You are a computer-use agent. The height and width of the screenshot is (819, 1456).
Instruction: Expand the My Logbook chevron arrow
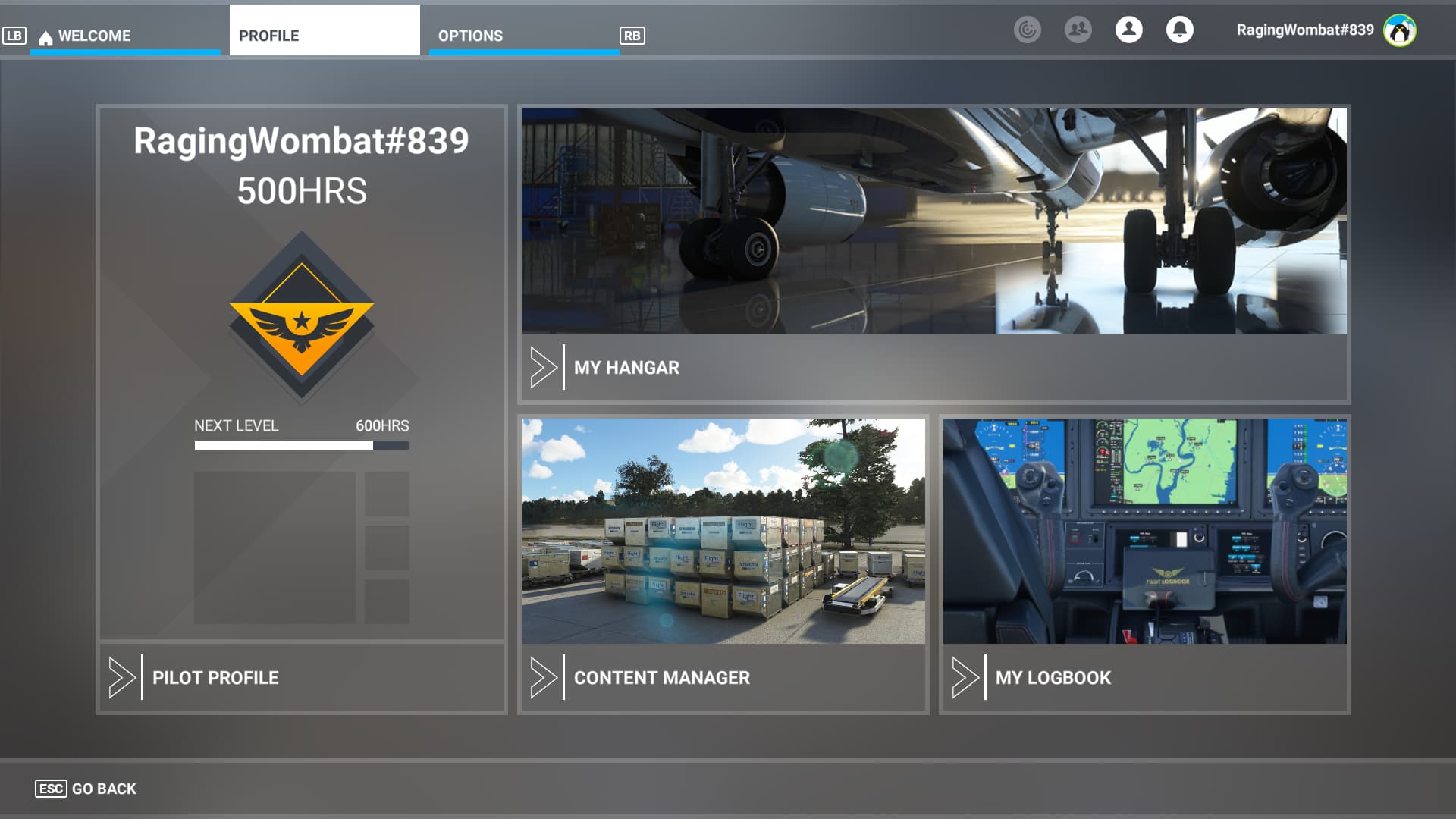point(967,677)
